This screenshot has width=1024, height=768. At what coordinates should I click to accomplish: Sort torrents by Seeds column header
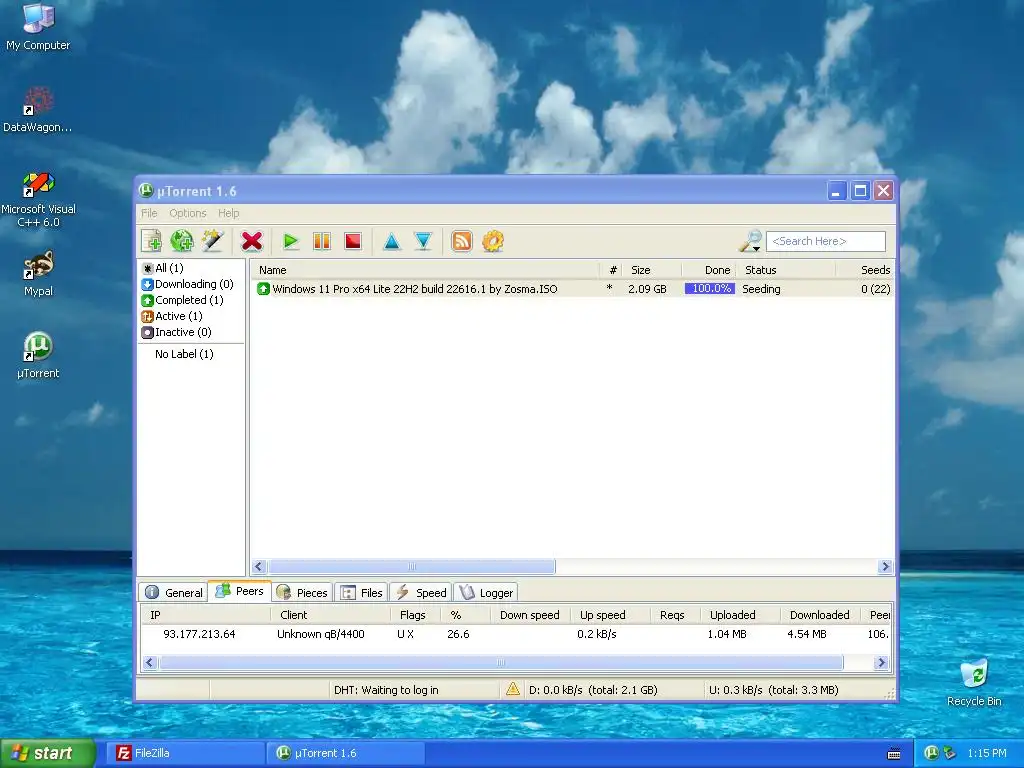tap(865, 270)
